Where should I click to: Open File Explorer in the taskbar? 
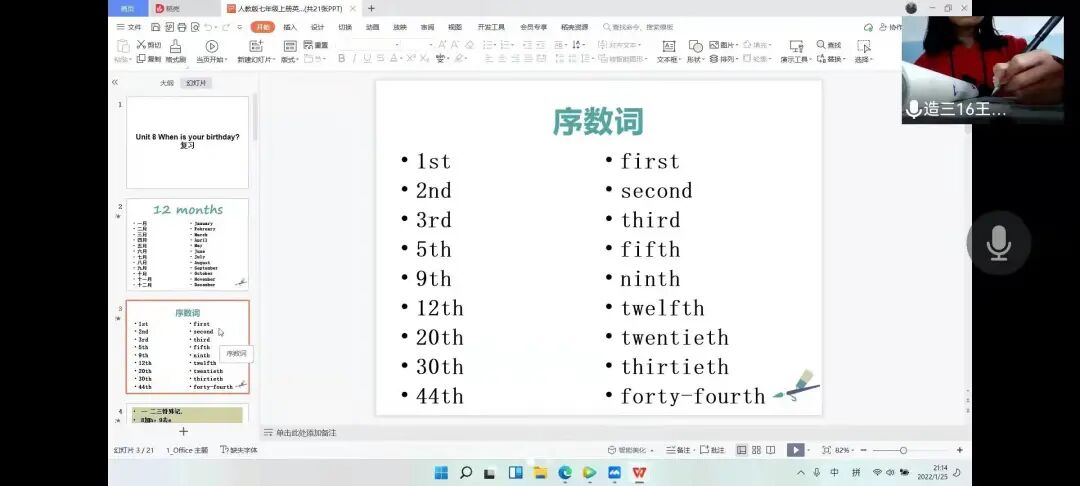pos(540,472)
